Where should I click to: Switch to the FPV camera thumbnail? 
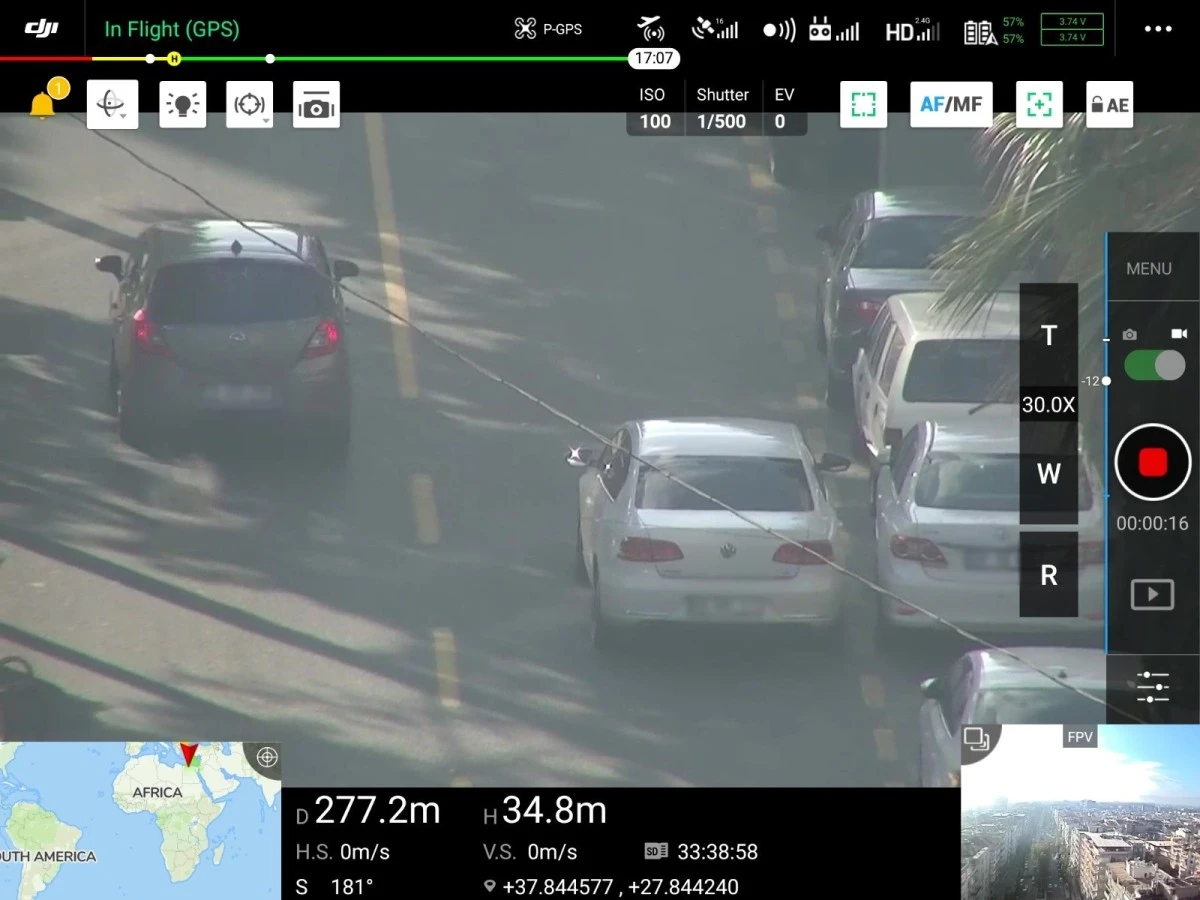click(x=1080, y=812)
